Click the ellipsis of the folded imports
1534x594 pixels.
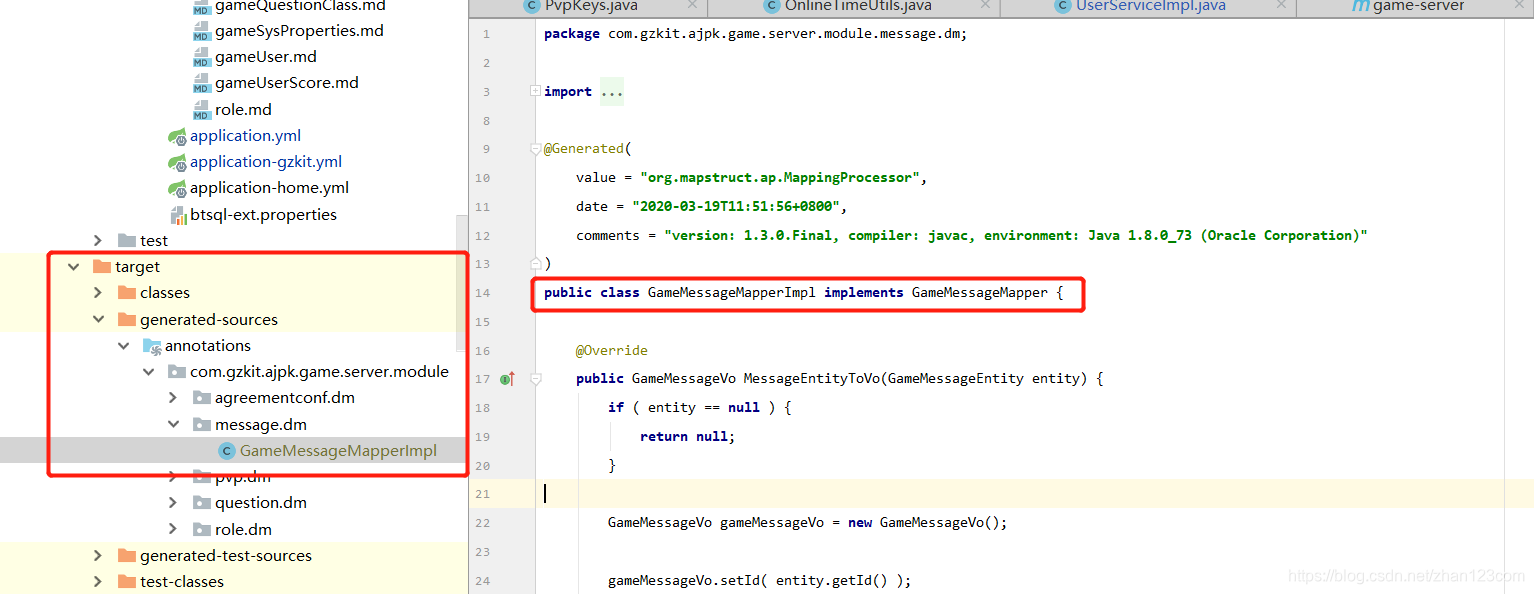(612, 92)
